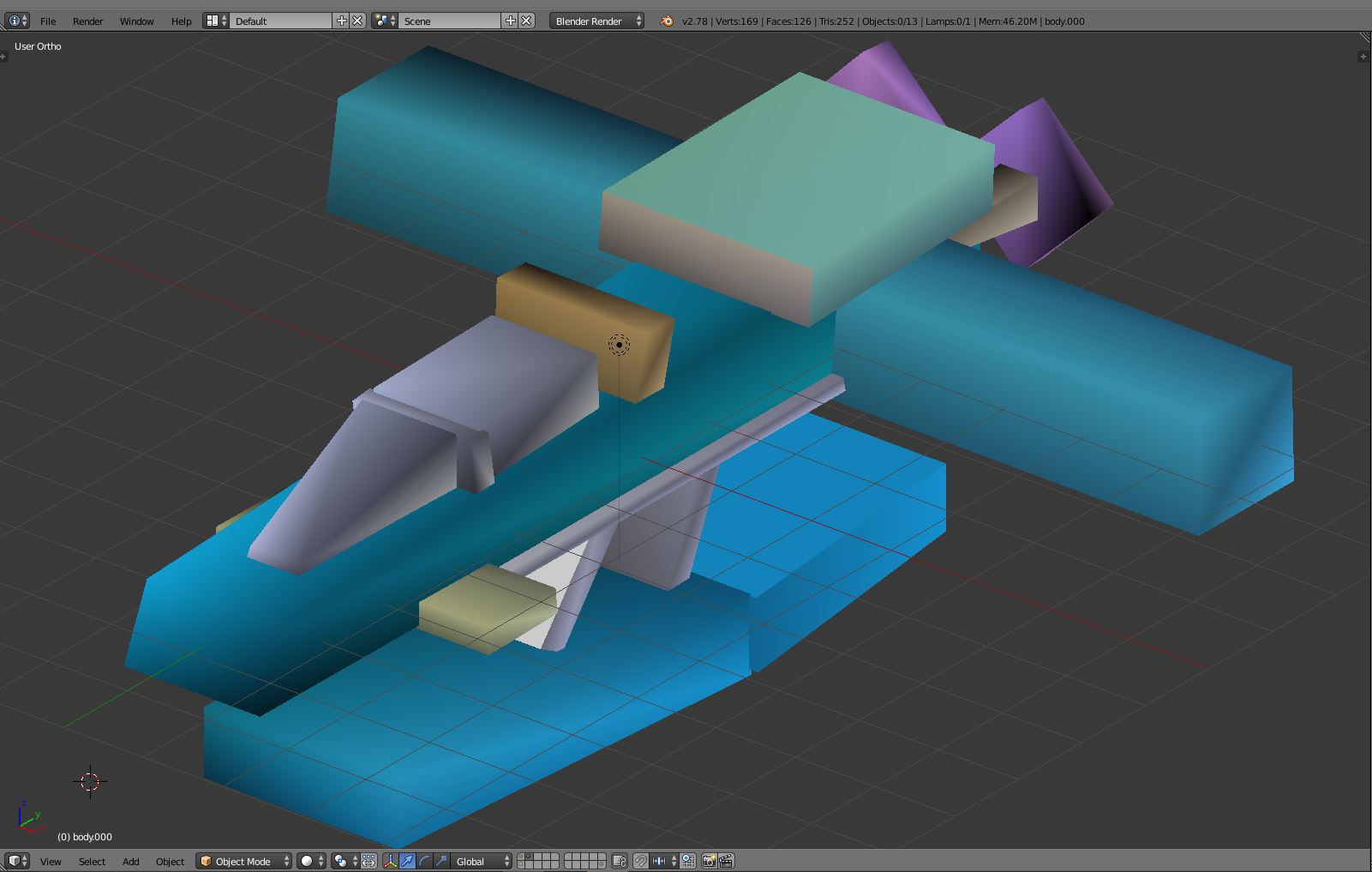Screen dimensions: 1372x872
Task: Click the Verts:169 statistic
Action: coord(735,21)
